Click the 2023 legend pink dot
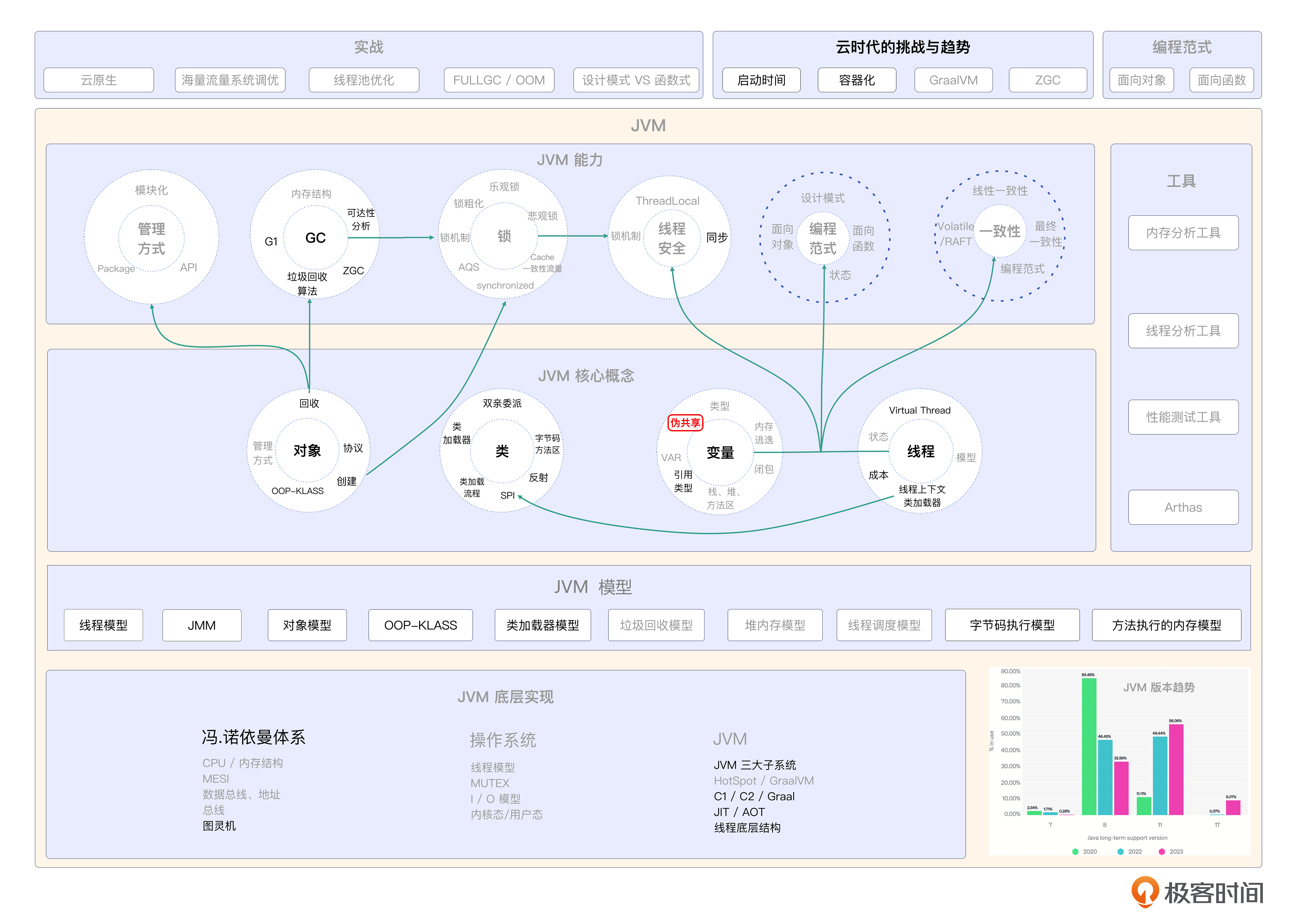Screen dimensions: 1299x924 coord(1161,852)
